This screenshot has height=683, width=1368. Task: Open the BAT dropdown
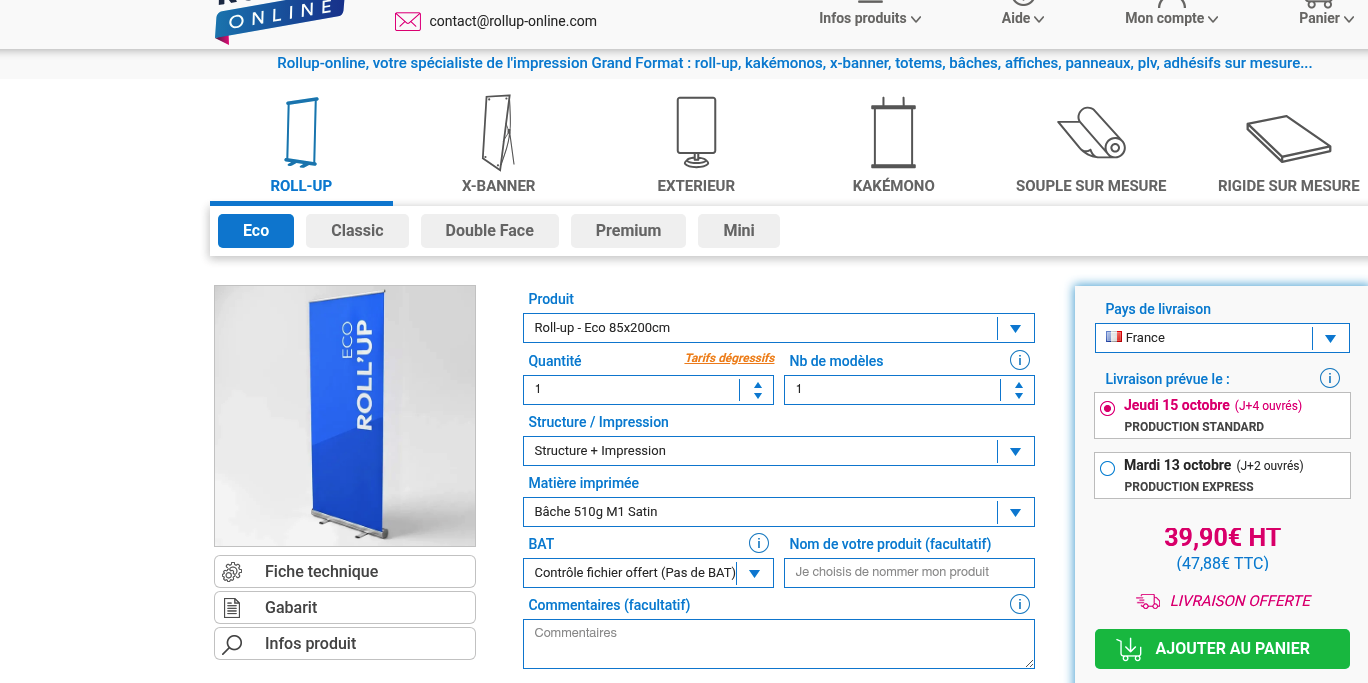(x=648, y=573)
